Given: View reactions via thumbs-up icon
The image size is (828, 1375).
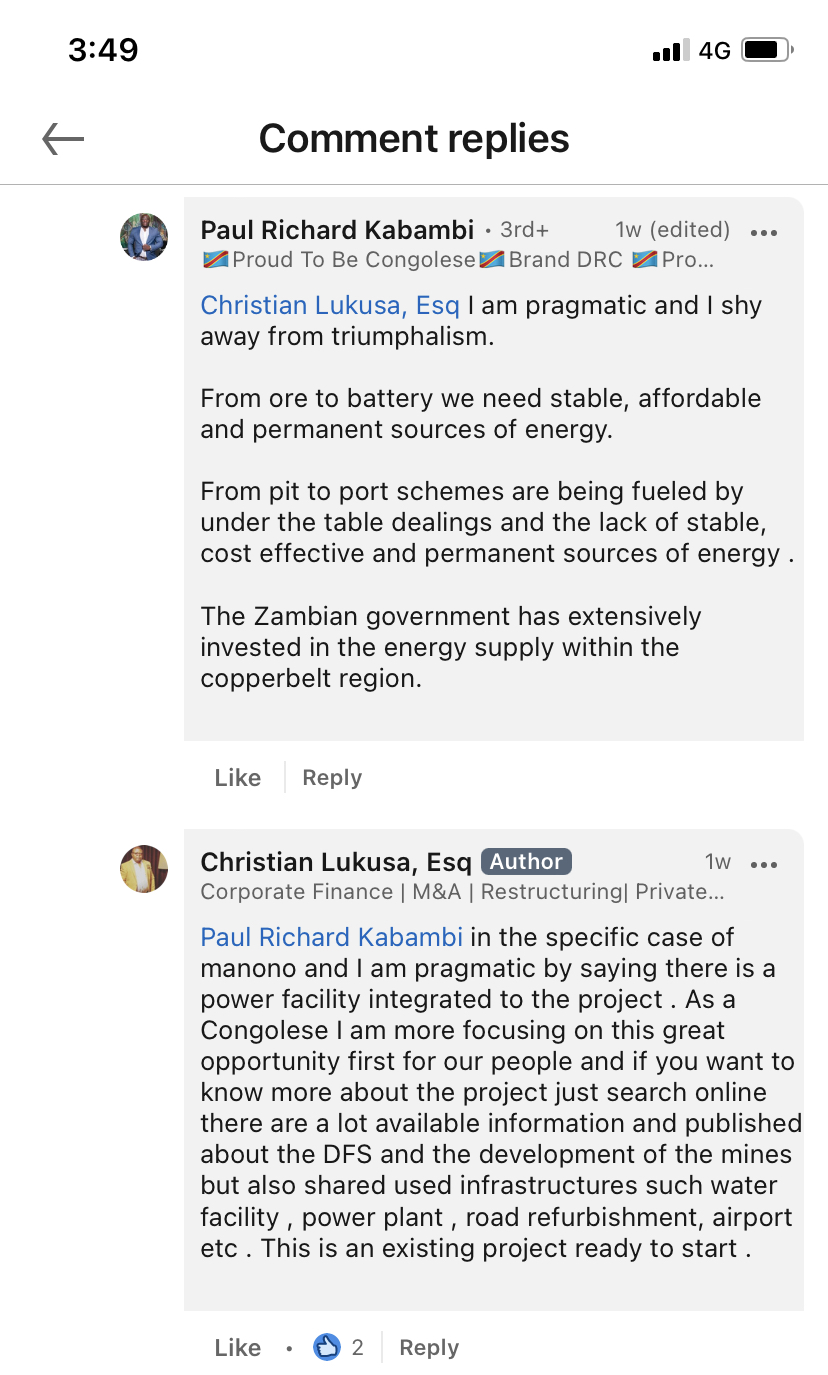Looking at the screenshot, I should point(327,1347).
